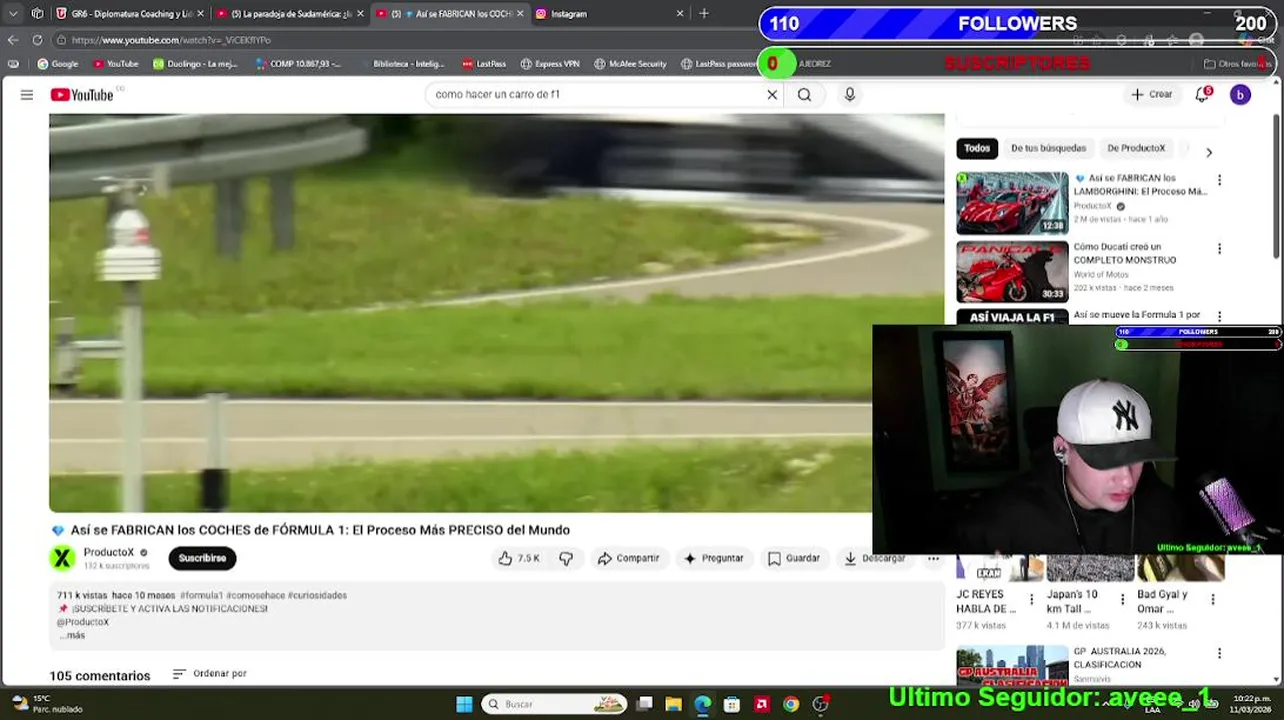Open Task View on the taskbar
The height and width of the screenshot is (720, 1284).
(x=645, y=704)
